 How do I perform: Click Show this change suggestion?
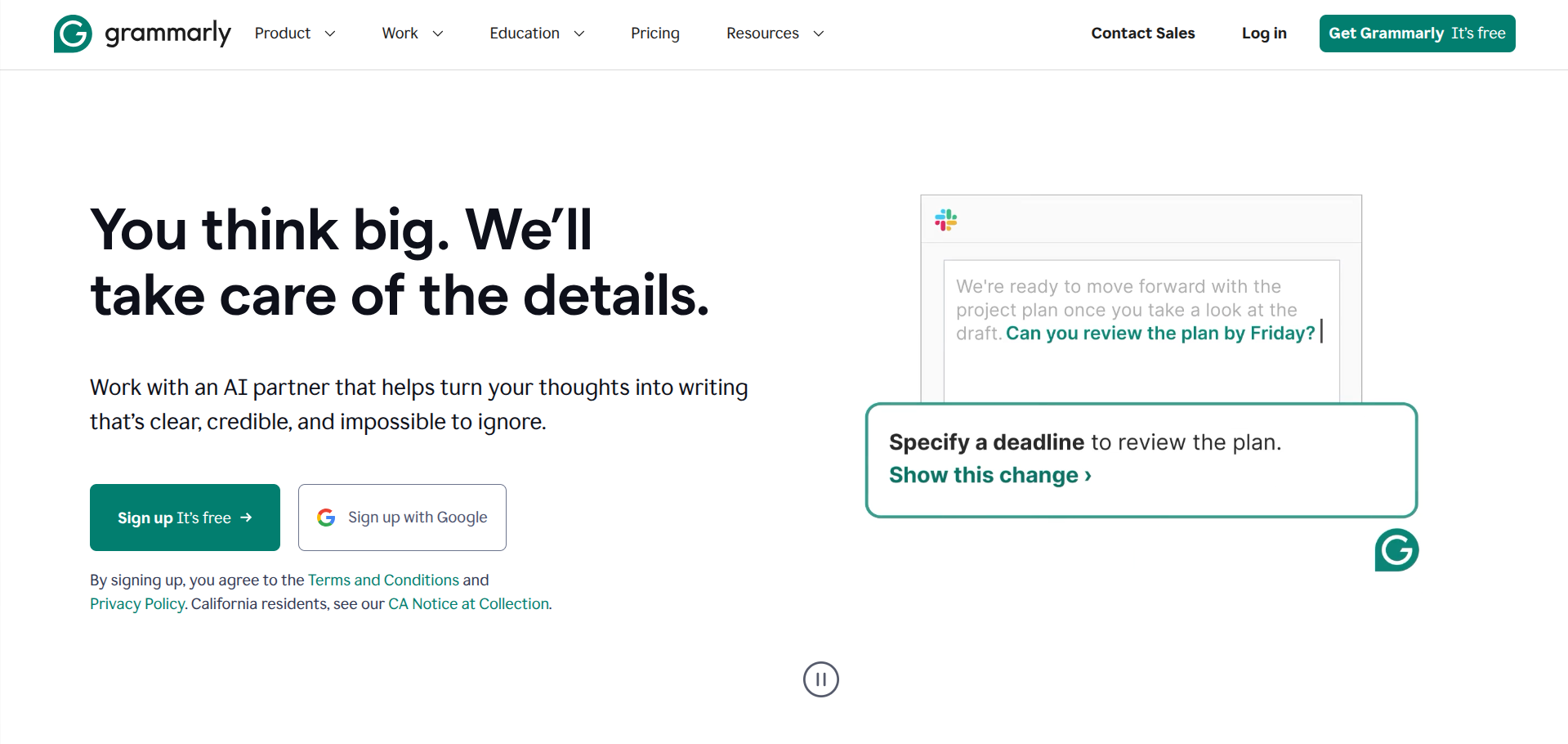(990, 475)
